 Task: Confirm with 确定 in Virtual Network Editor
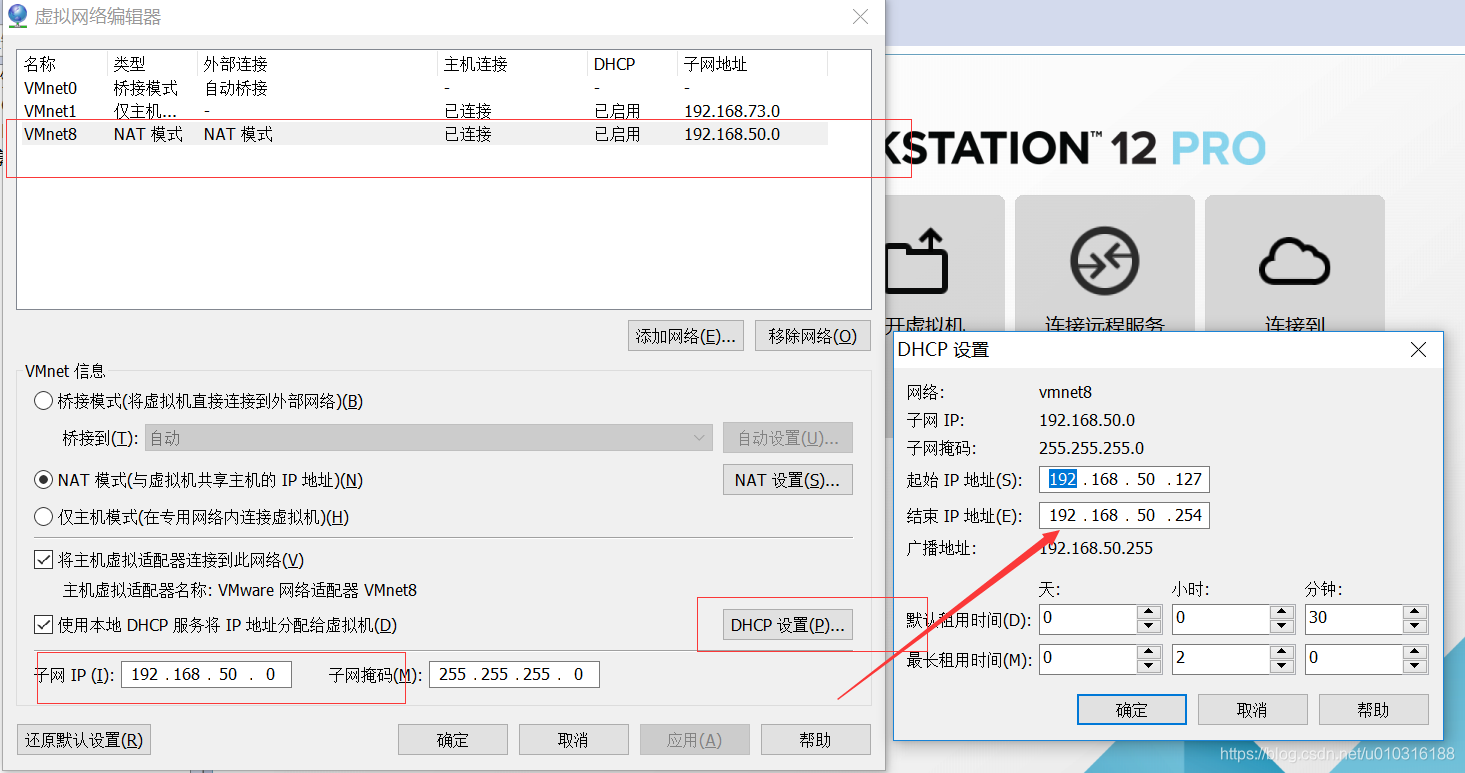coord(453,740)
